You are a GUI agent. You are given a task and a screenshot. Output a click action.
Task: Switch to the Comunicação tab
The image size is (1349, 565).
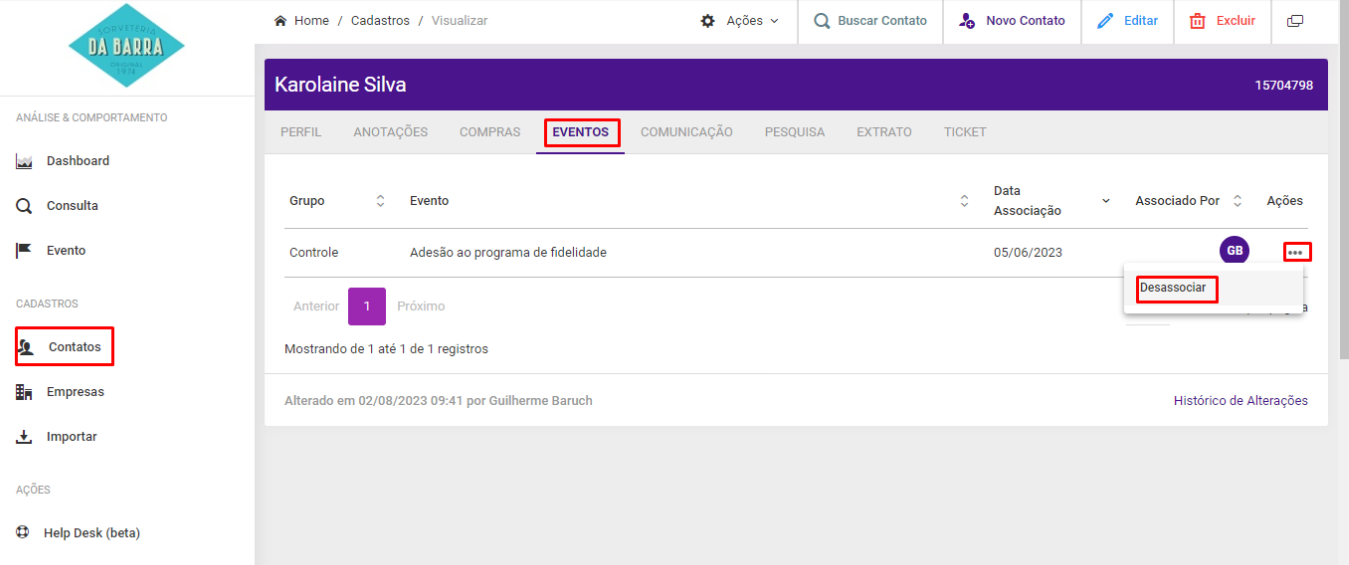point(686,132)
